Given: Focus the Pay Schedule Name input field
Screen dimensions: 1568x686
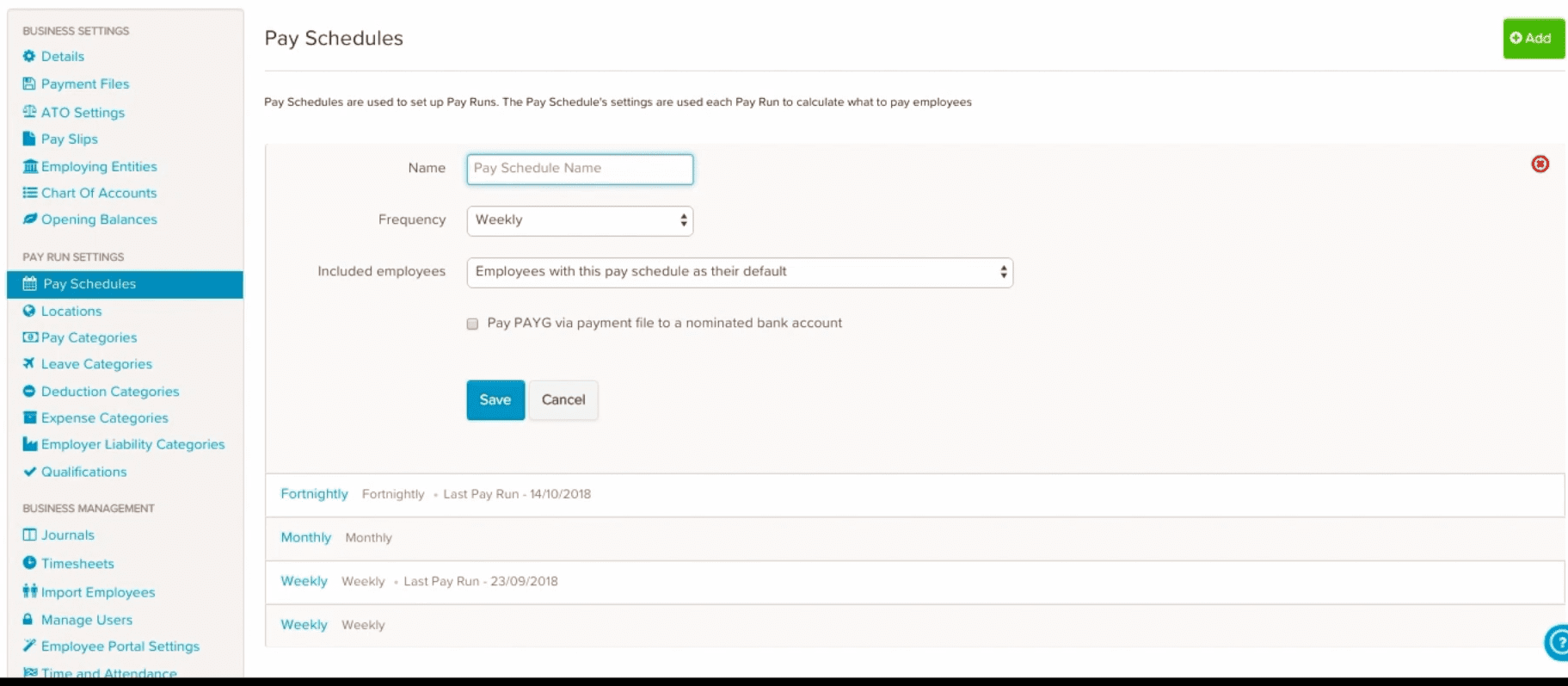Looking at the screenshot, I should click(580, 169).
